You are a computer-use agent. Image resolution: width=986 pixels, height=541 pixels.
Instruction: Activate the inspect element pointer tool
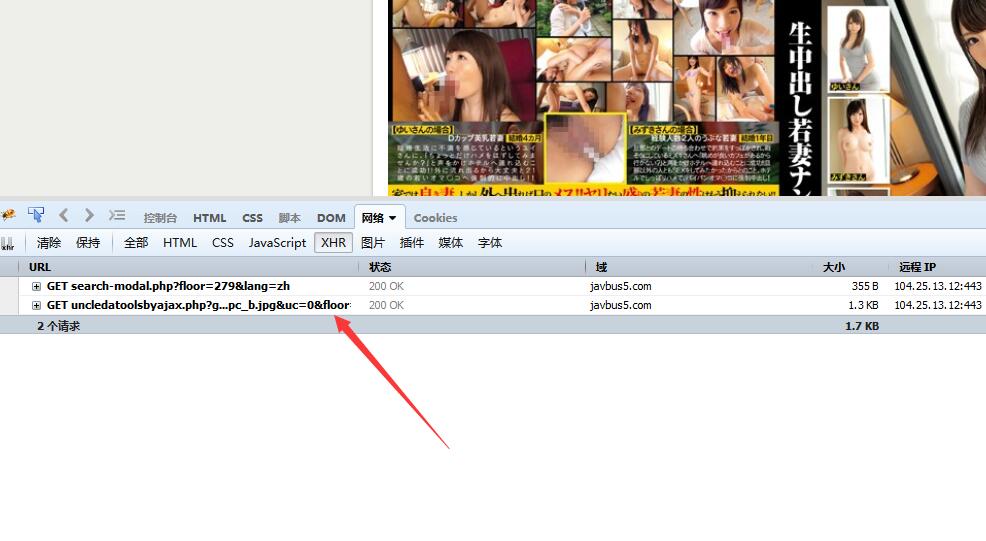(36, 215)
